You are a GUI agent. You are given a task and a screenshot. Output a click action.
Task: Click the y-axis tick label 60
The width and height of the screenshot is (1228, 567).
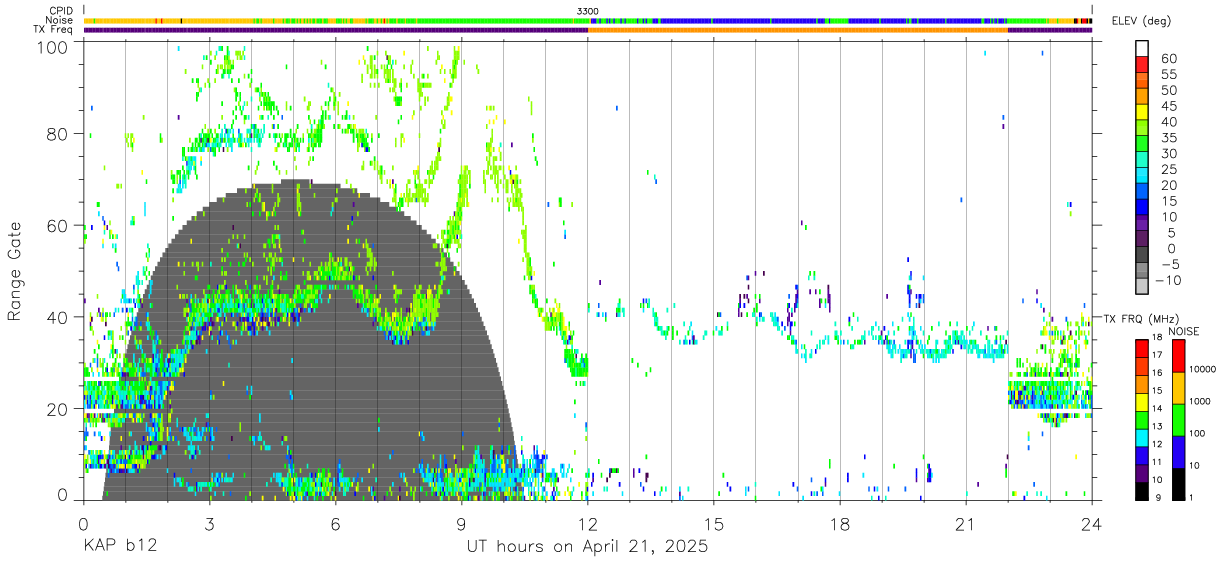pos(58,225)
